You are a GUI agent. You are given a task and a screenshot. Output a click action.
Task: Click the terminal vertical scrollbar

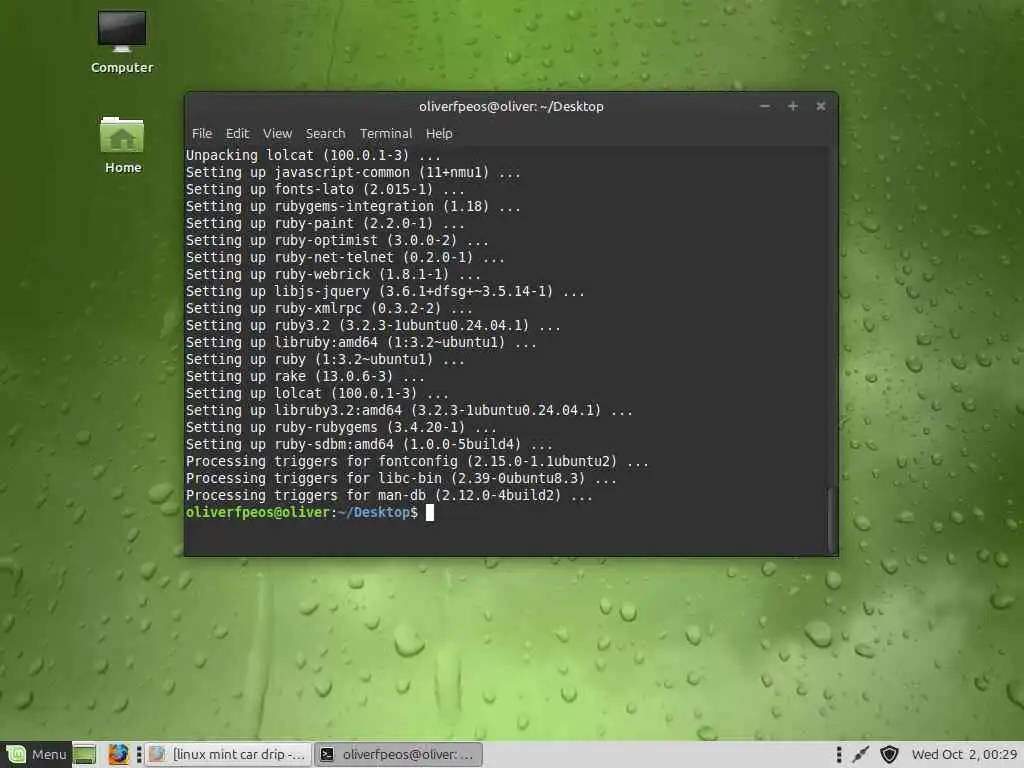[831, 519]
